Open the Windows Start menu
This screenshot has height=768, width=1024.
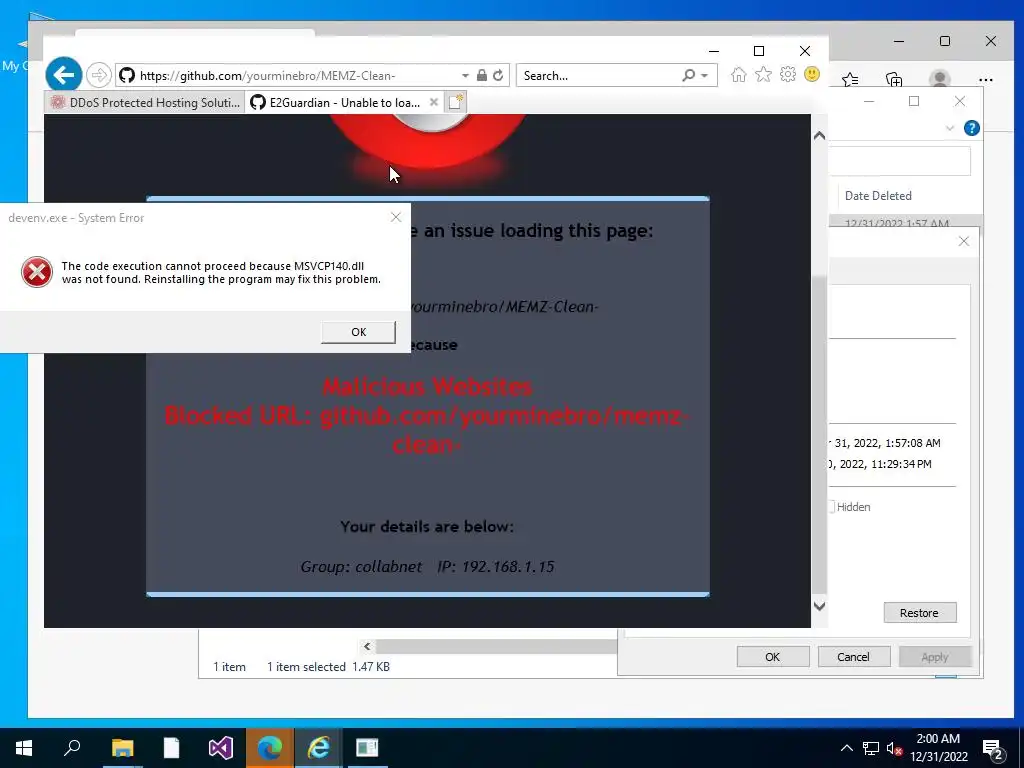point(24,748)
